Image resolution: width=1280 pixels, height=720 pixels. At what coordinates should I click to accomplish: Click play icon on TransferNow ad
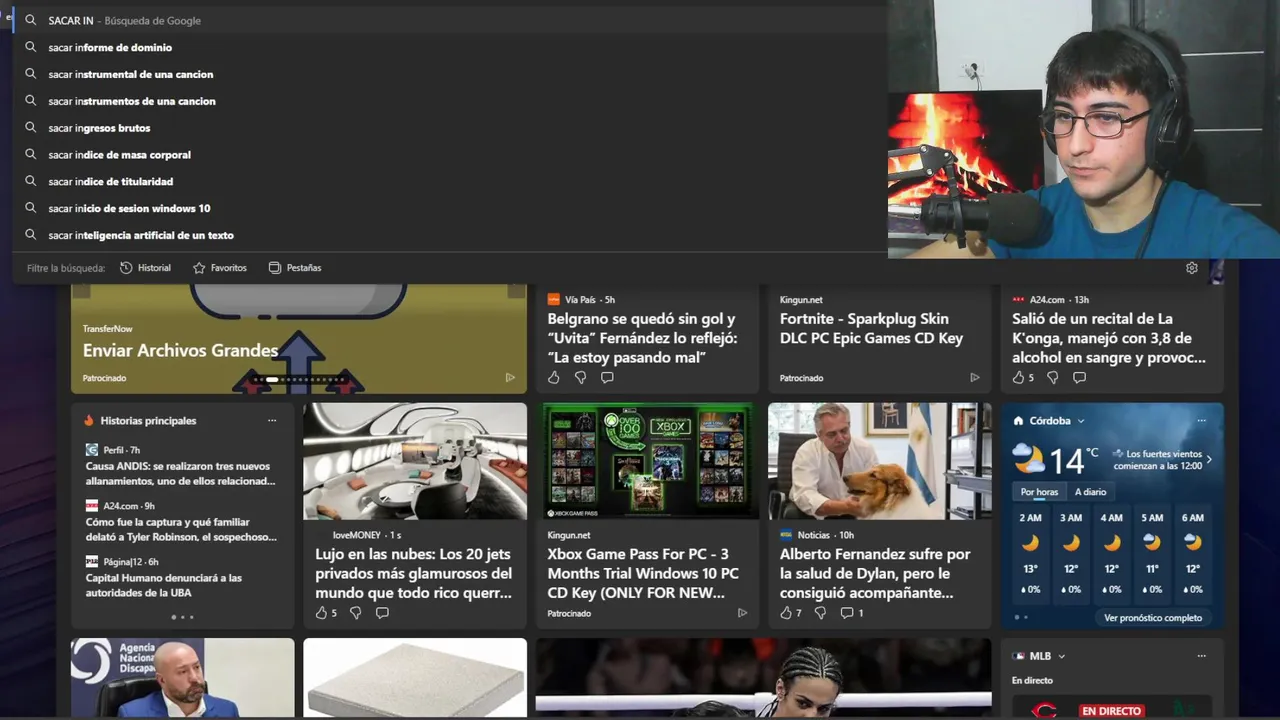[x=510, y=378]
